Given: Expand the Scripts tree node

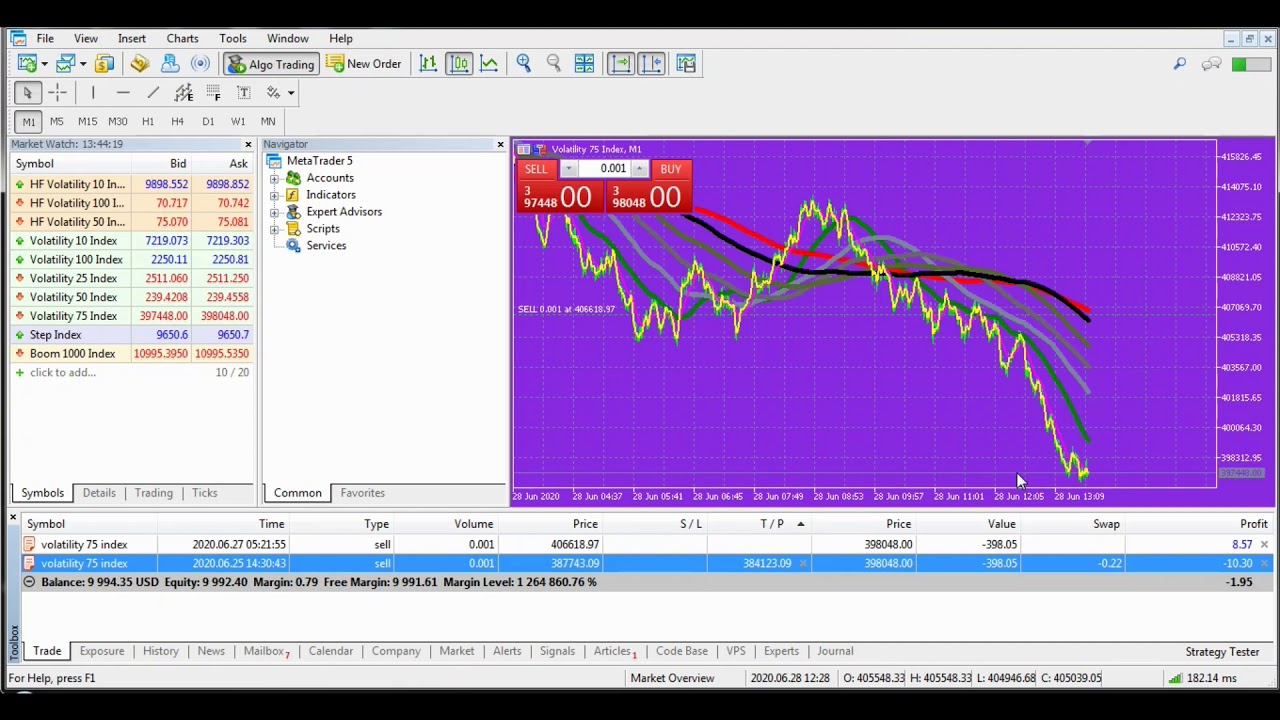Looking at the screenshot, I should (x=274, y=229).
